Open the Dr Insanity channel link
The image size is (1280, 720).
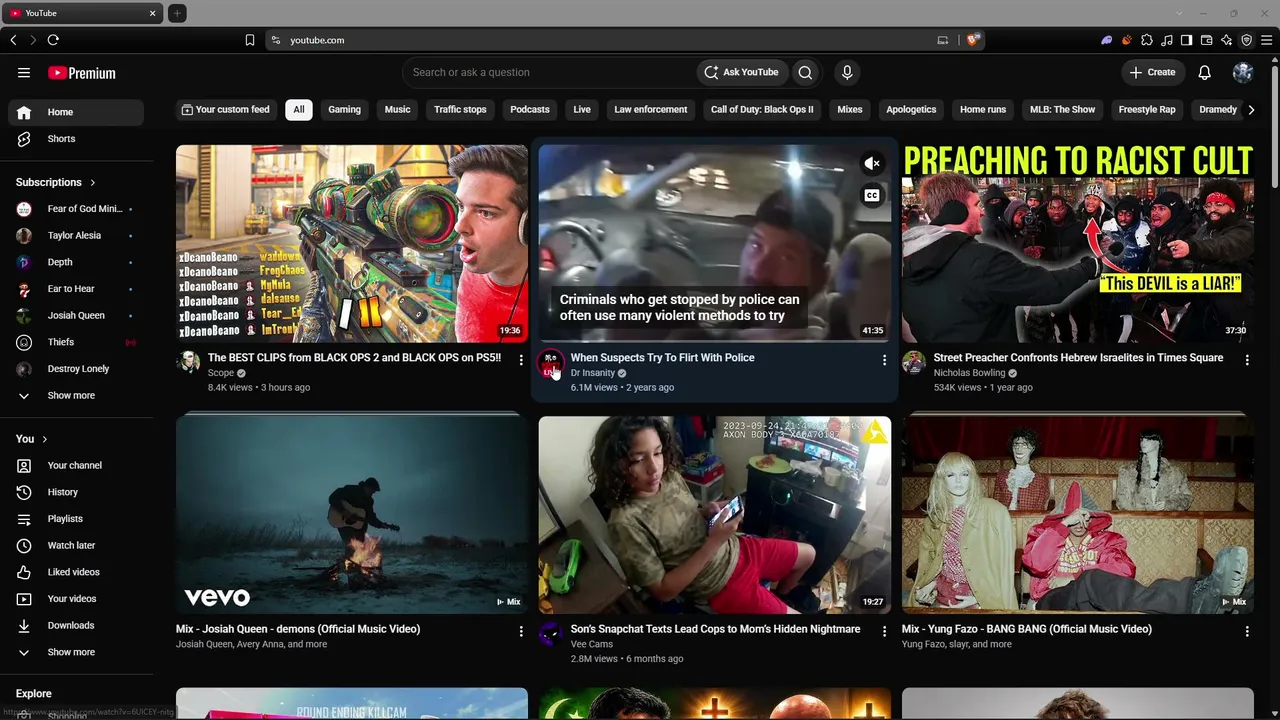pos(593,373)
